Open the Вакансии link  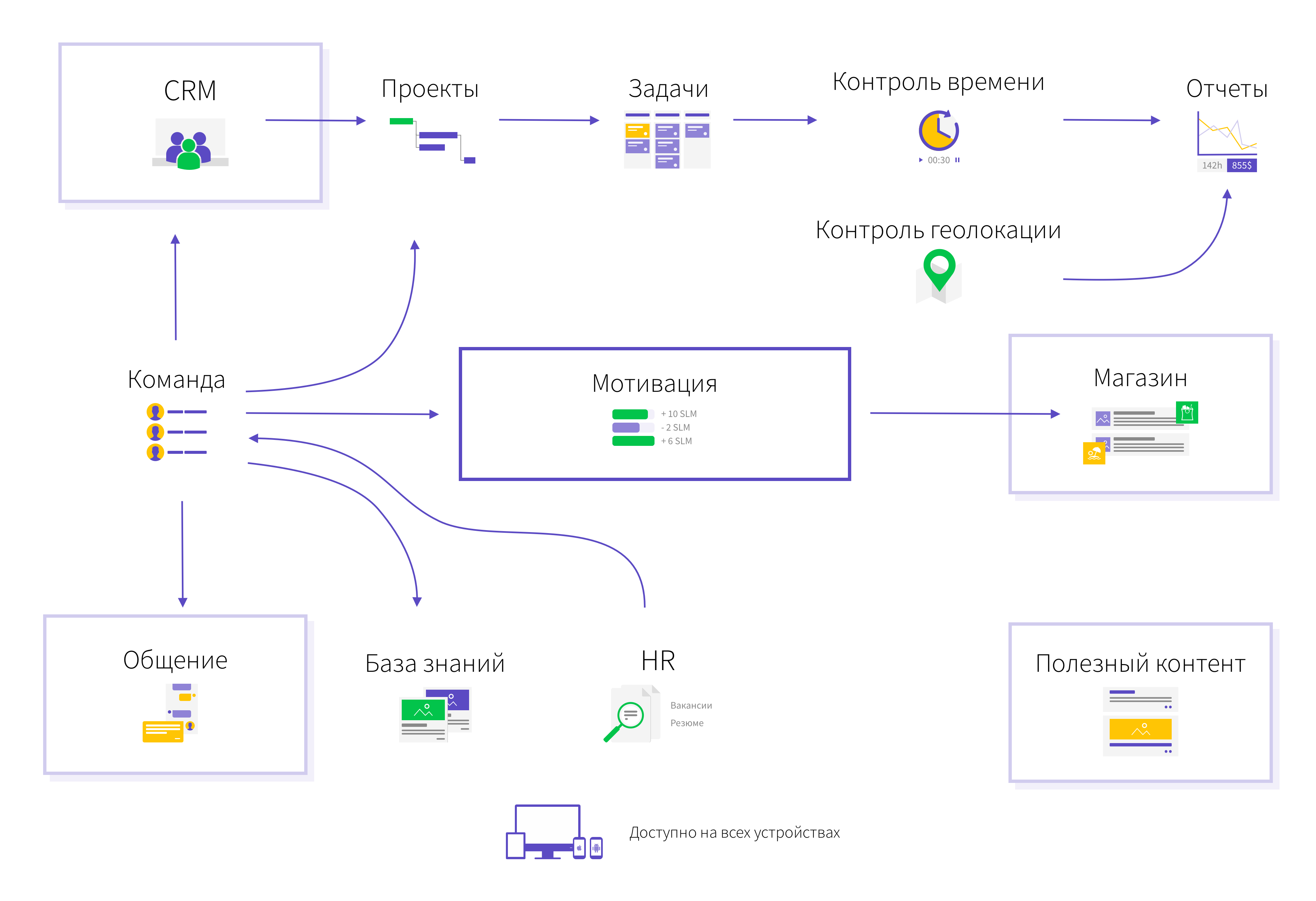[691, 706]
